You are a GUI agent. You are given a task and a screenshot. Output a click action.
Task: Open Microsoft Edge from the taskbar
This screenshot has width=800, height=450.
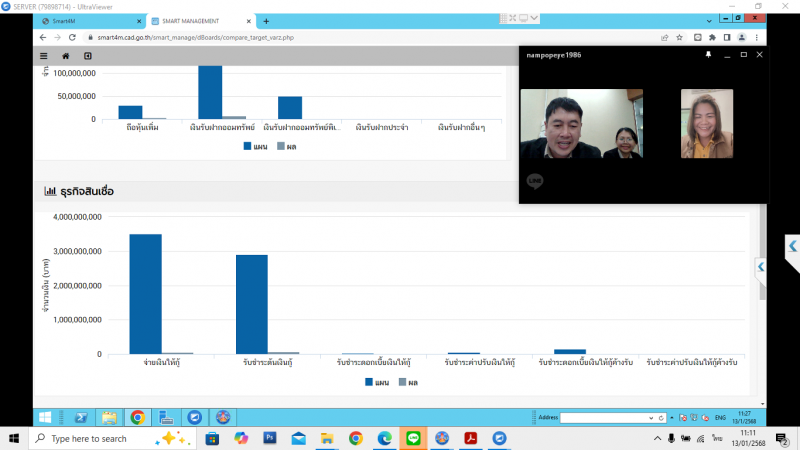point(385,438)
